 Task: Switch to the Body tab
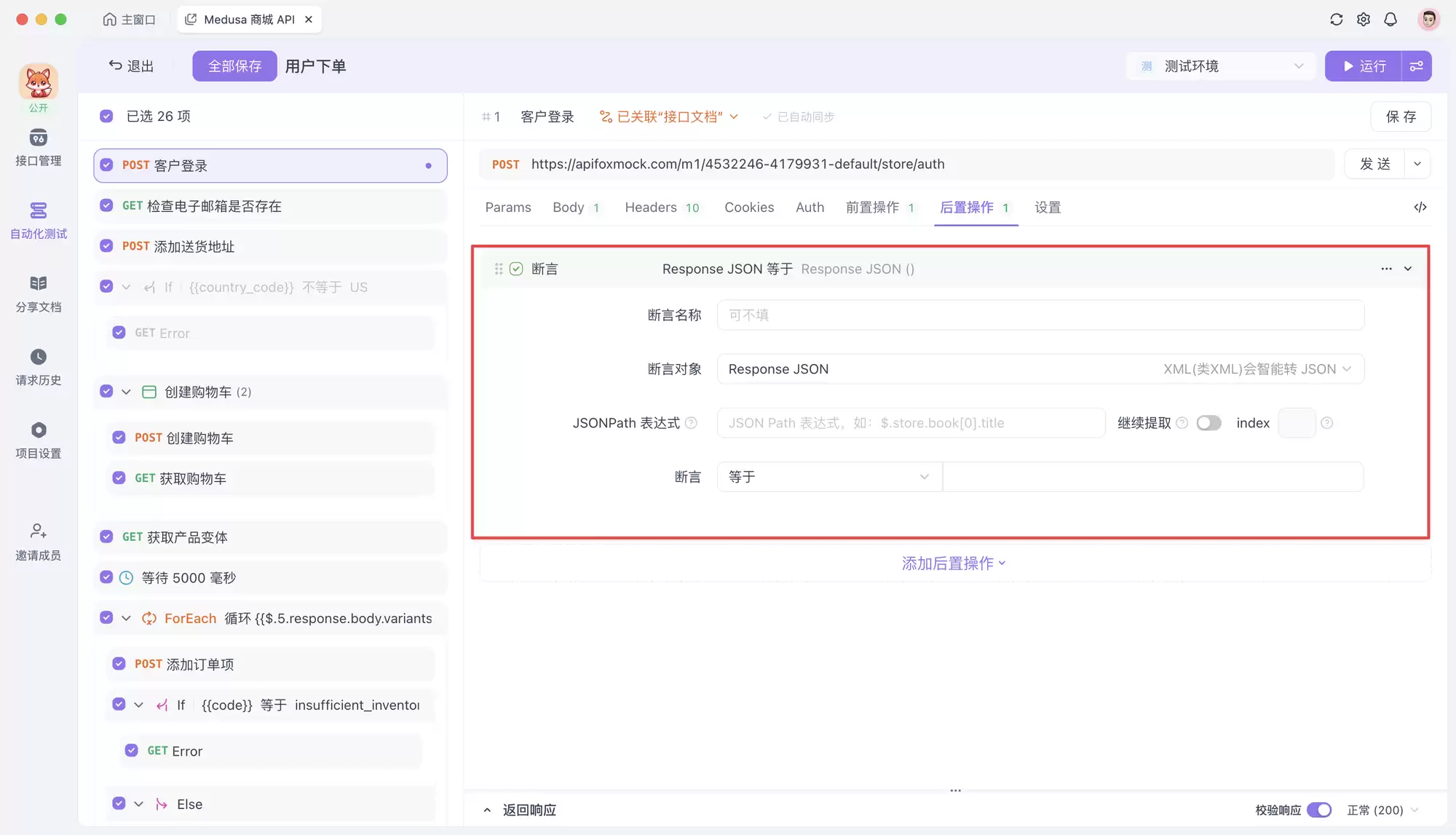pyautogui.click(x=576, y=207)
